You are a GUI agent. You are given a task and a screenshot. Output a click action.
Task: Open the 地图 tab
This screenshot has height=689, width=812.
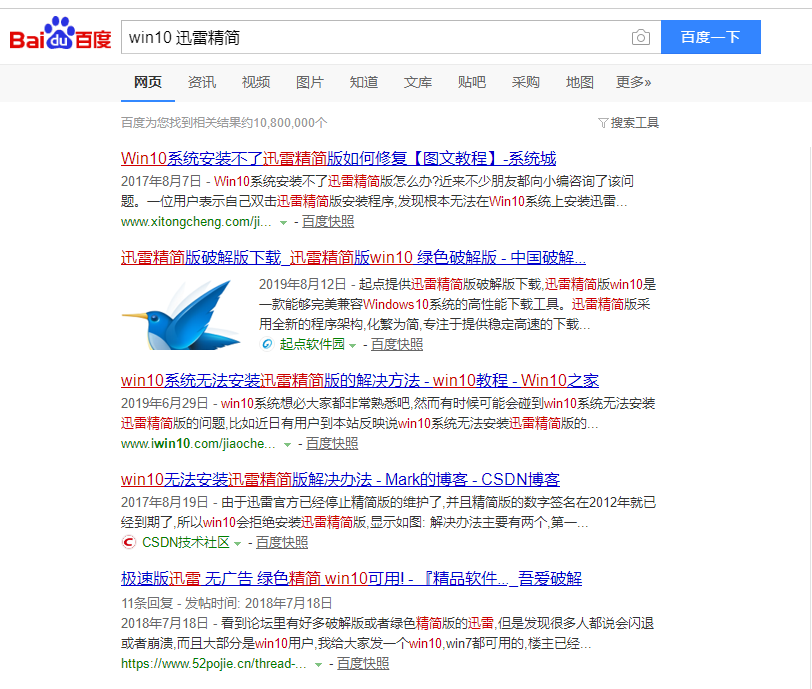pyautogui.click(x=579, y=82)
